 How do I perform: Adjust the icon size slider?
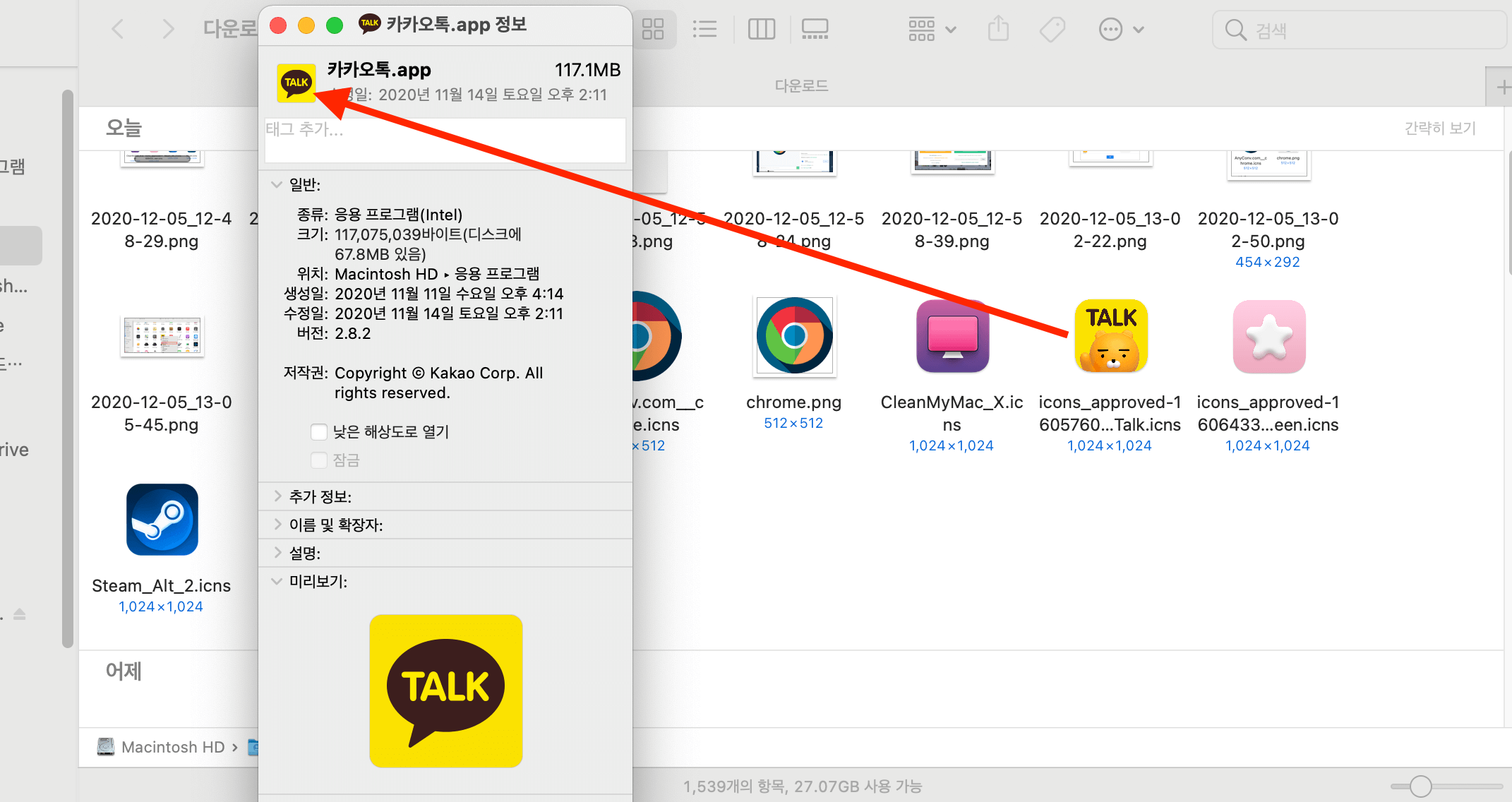pyautogui.click(x=1420, y=786)
